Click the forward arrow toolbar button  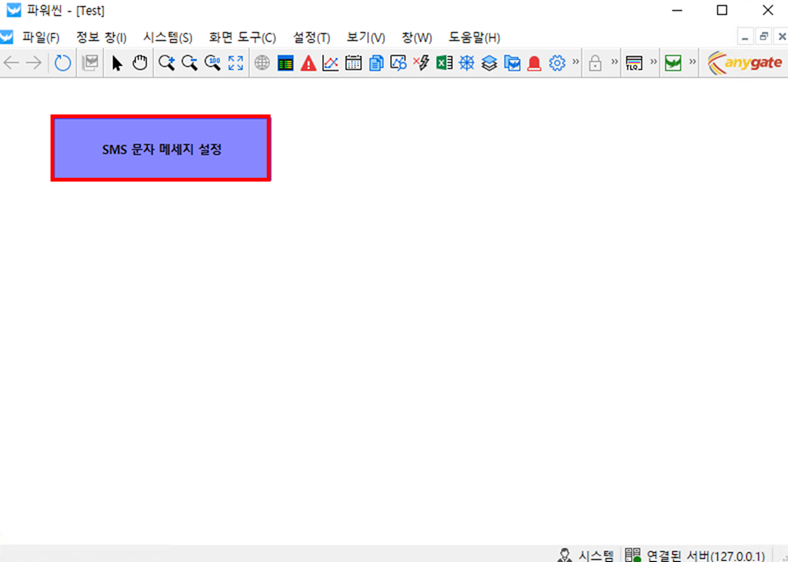(x=34, y=63)
